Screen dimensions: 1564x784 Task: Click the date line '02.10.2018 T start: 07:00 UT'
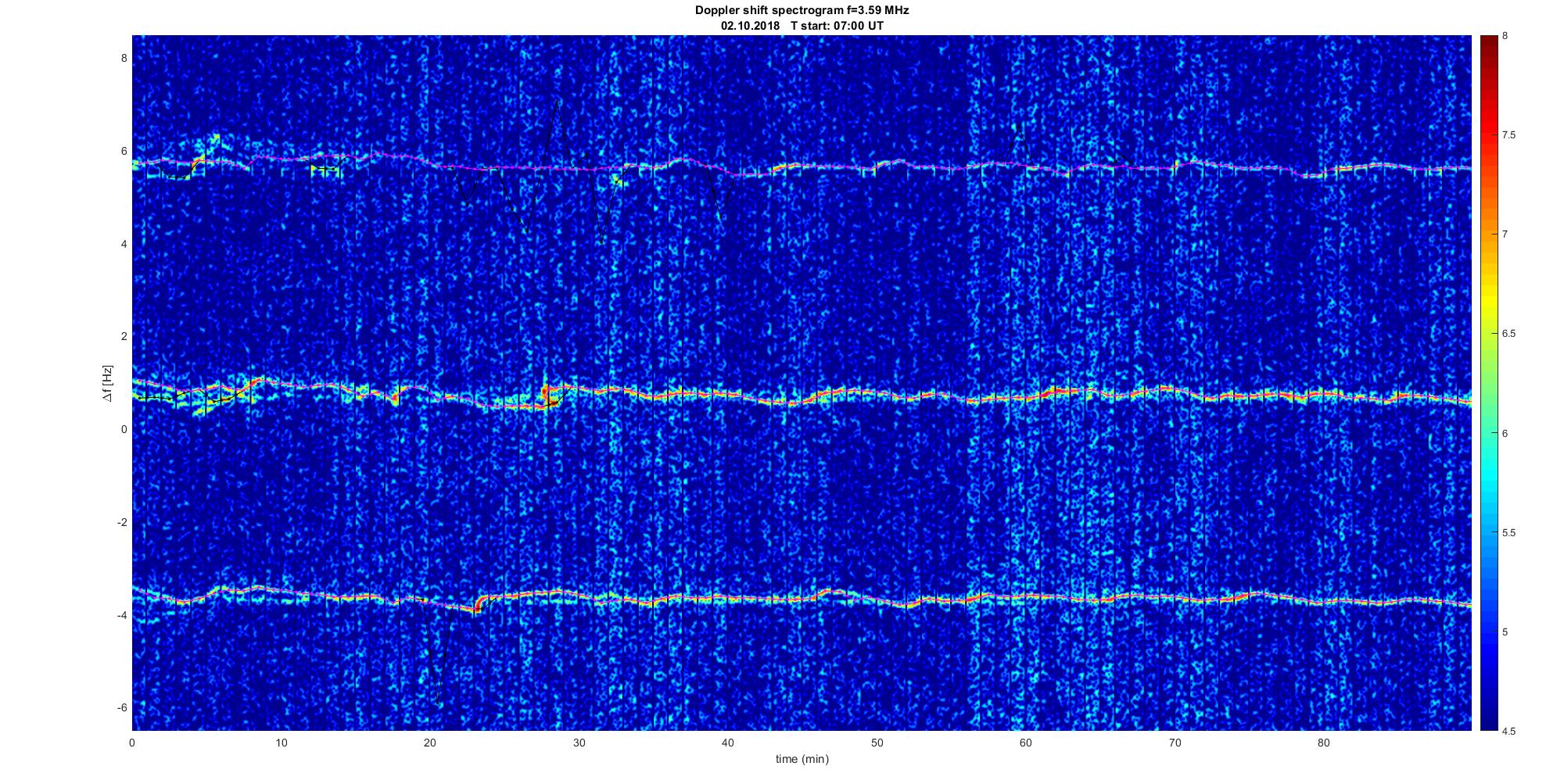point(802,26)
